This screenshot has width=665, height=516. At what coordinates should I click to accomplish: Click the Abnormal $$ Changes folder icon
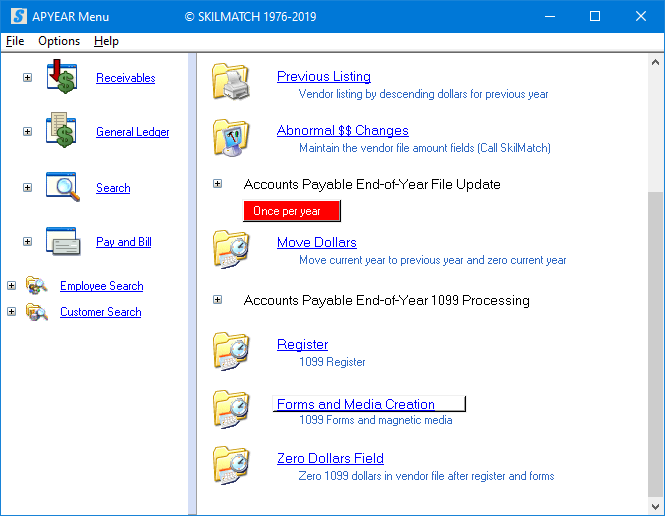[x=231, y=137]
